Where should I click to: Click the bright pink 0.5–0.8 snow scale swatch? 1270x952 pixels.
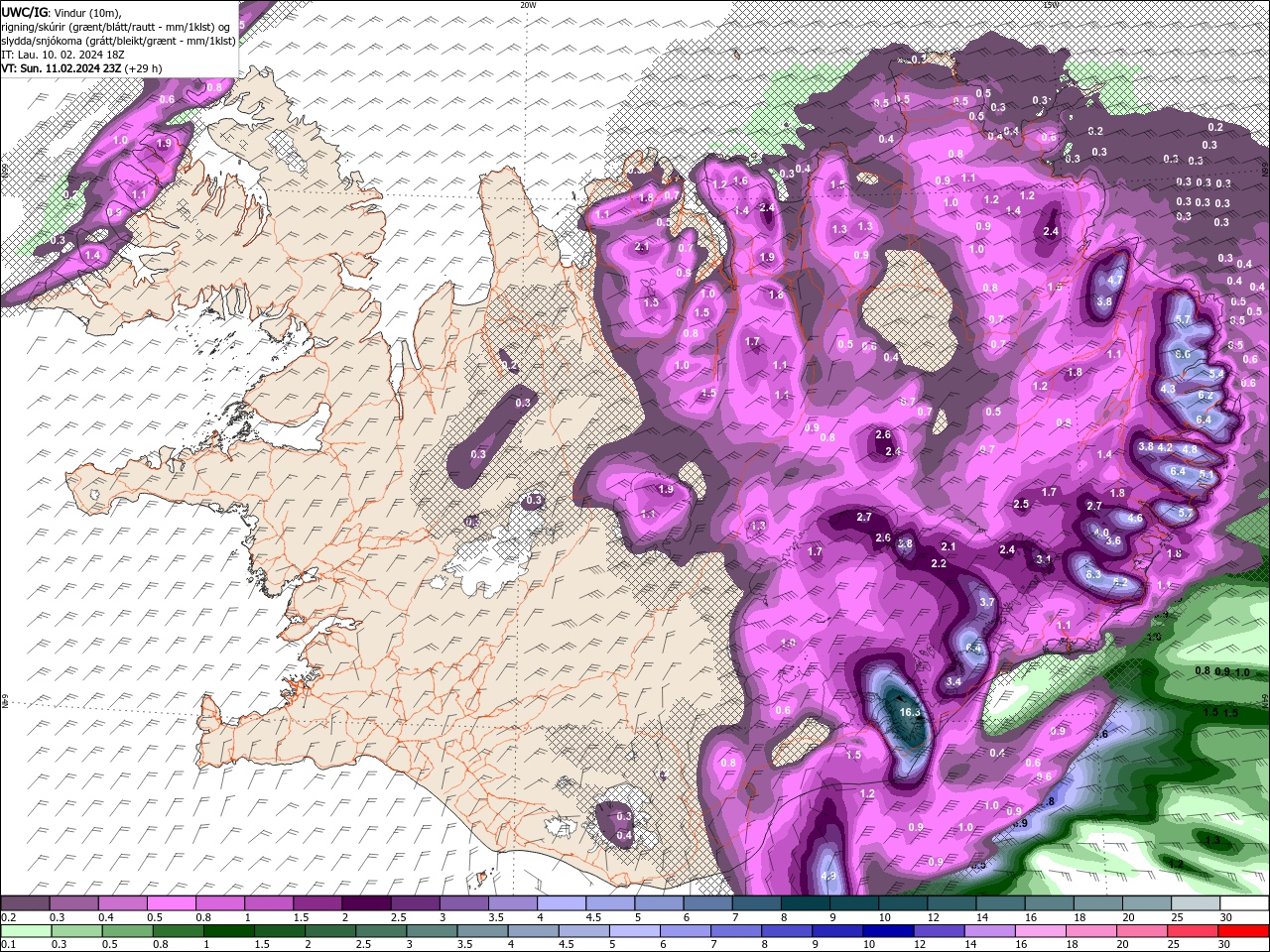[171, 903]
